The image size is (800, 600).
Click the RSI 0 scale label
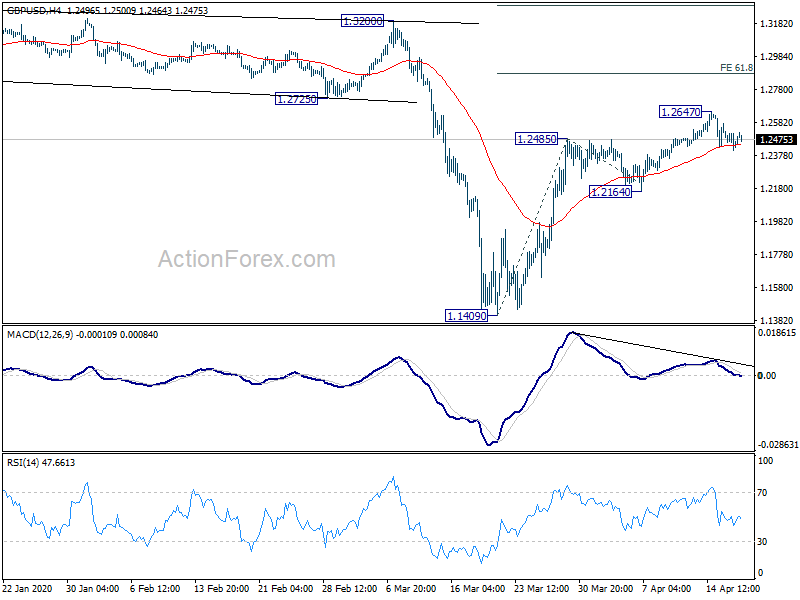[x=760, y=573]
